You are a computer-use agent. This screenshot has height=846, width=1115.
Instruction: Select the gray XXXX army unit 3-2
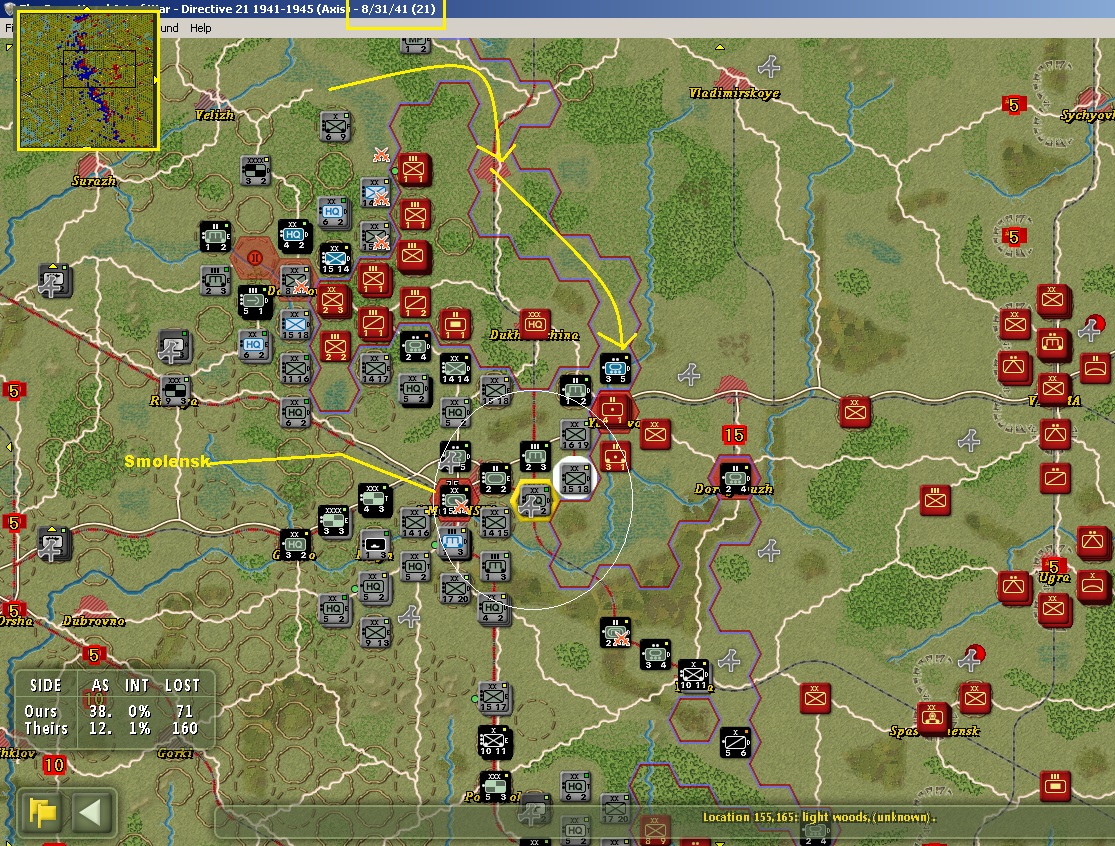255,171
